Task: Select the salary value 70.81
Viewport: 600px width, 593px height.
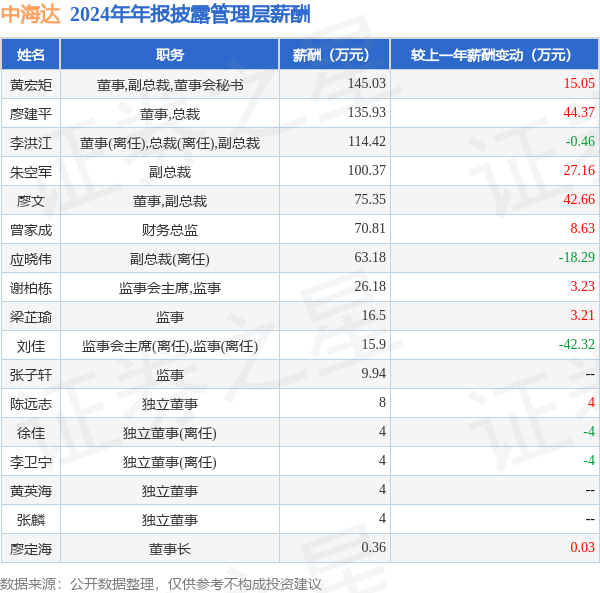Action: coord(370,229)
